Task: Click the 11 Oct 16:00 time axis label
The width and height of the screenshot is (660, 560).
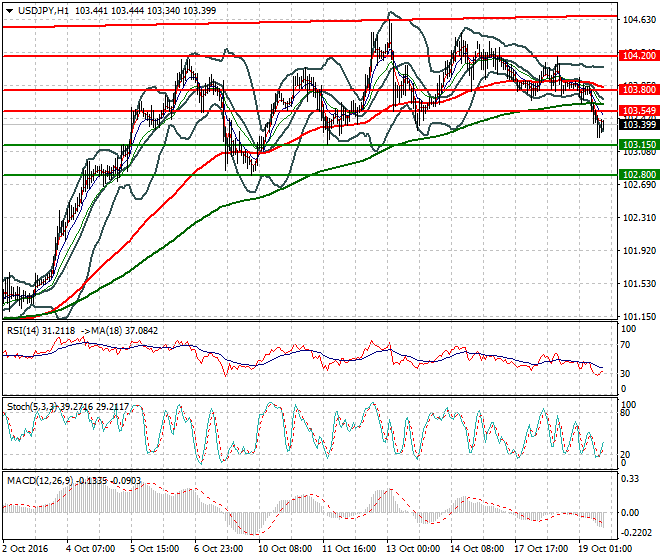Action: pos(349,549)
